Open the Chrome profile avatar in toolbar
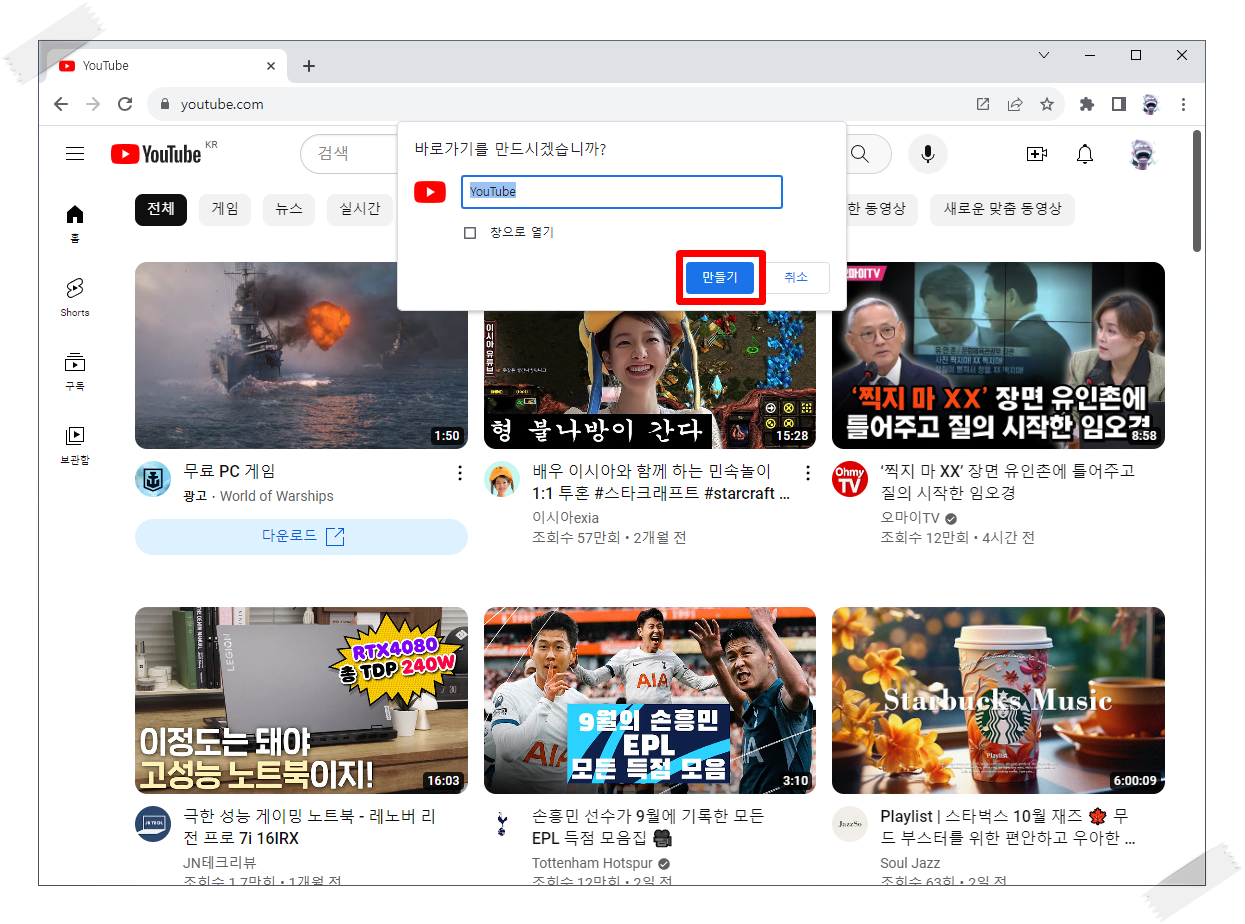Viewport: 1245px width, 924px height. [x=1151, y=104]
